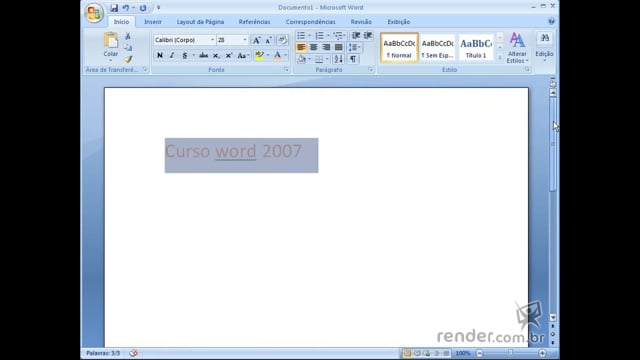Toggle show paragraph marks (¶)

(x=353, y=59)
